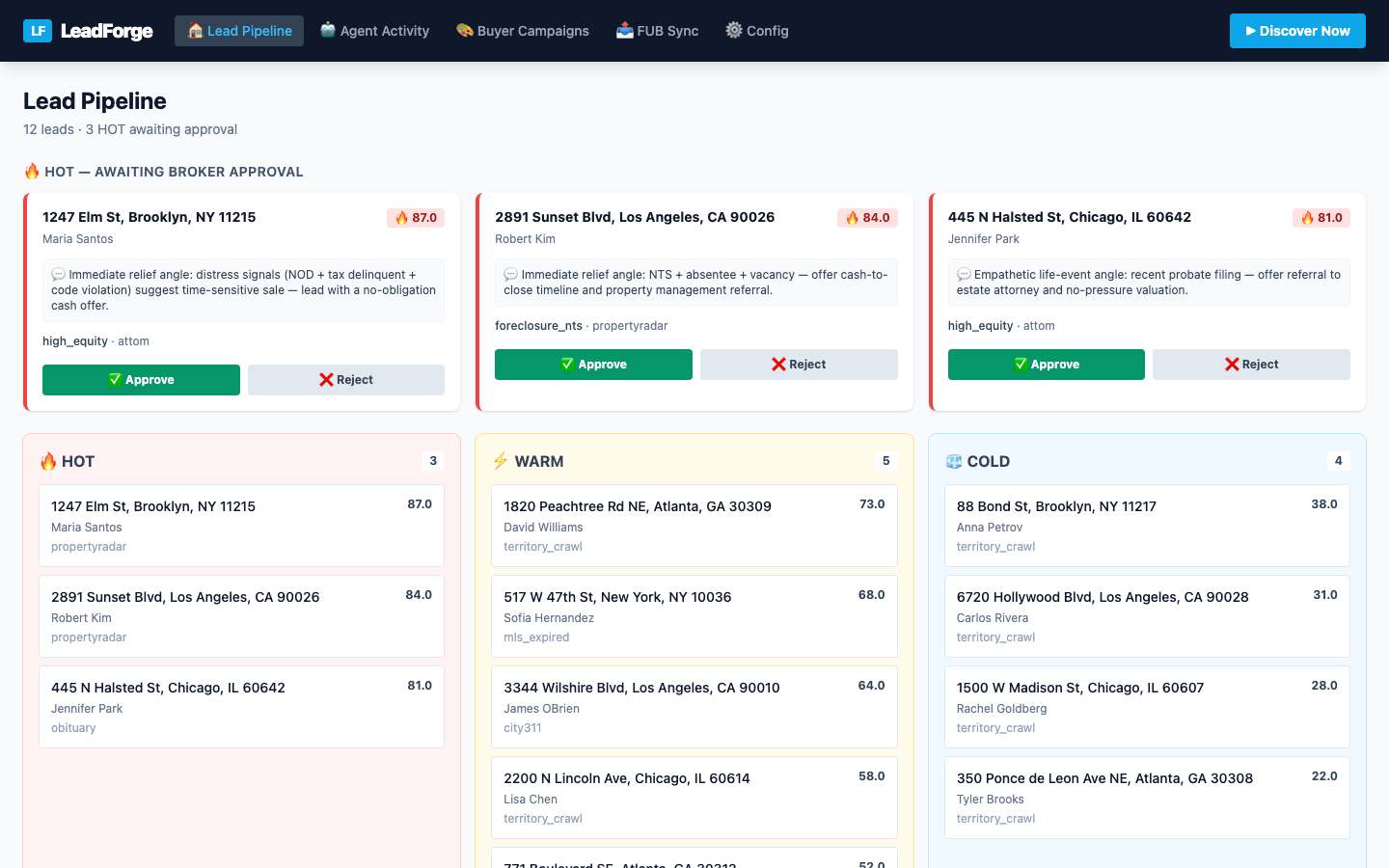Click the name Rachel Goldberg
1389x868 pixels.
tap(1001, 709)
